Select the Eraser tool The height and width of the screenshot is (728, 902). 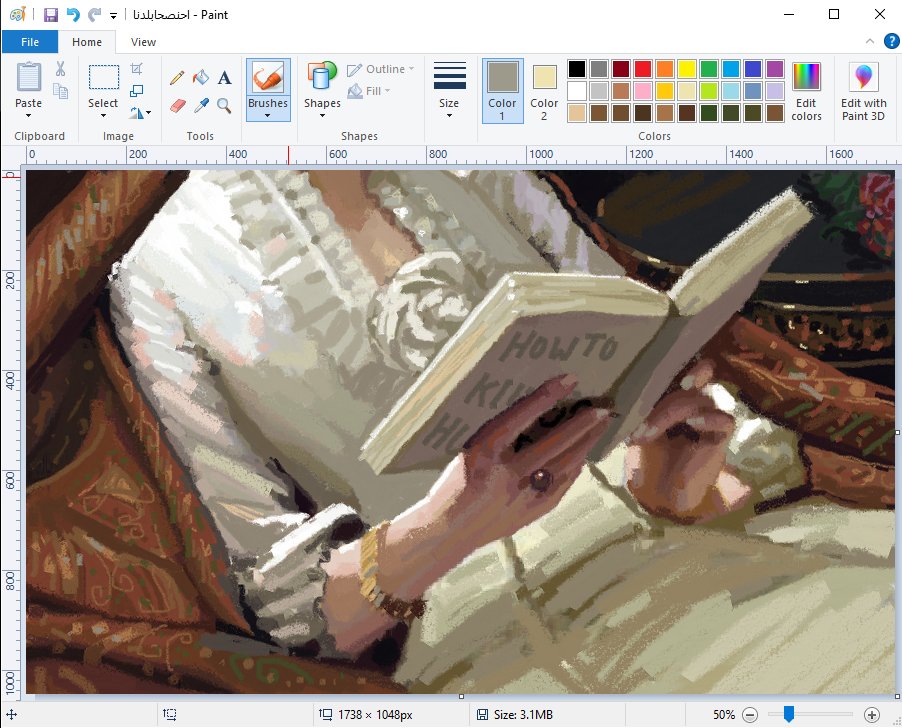177,106
